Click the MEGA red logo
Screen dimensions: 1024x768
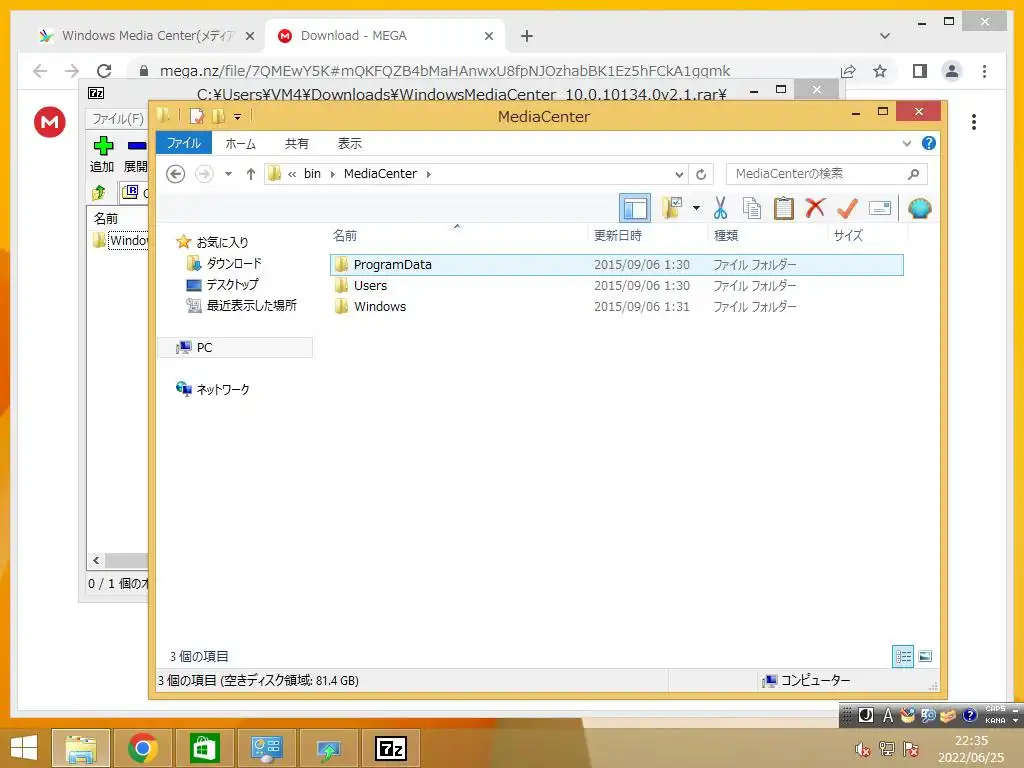click(50, 122)
